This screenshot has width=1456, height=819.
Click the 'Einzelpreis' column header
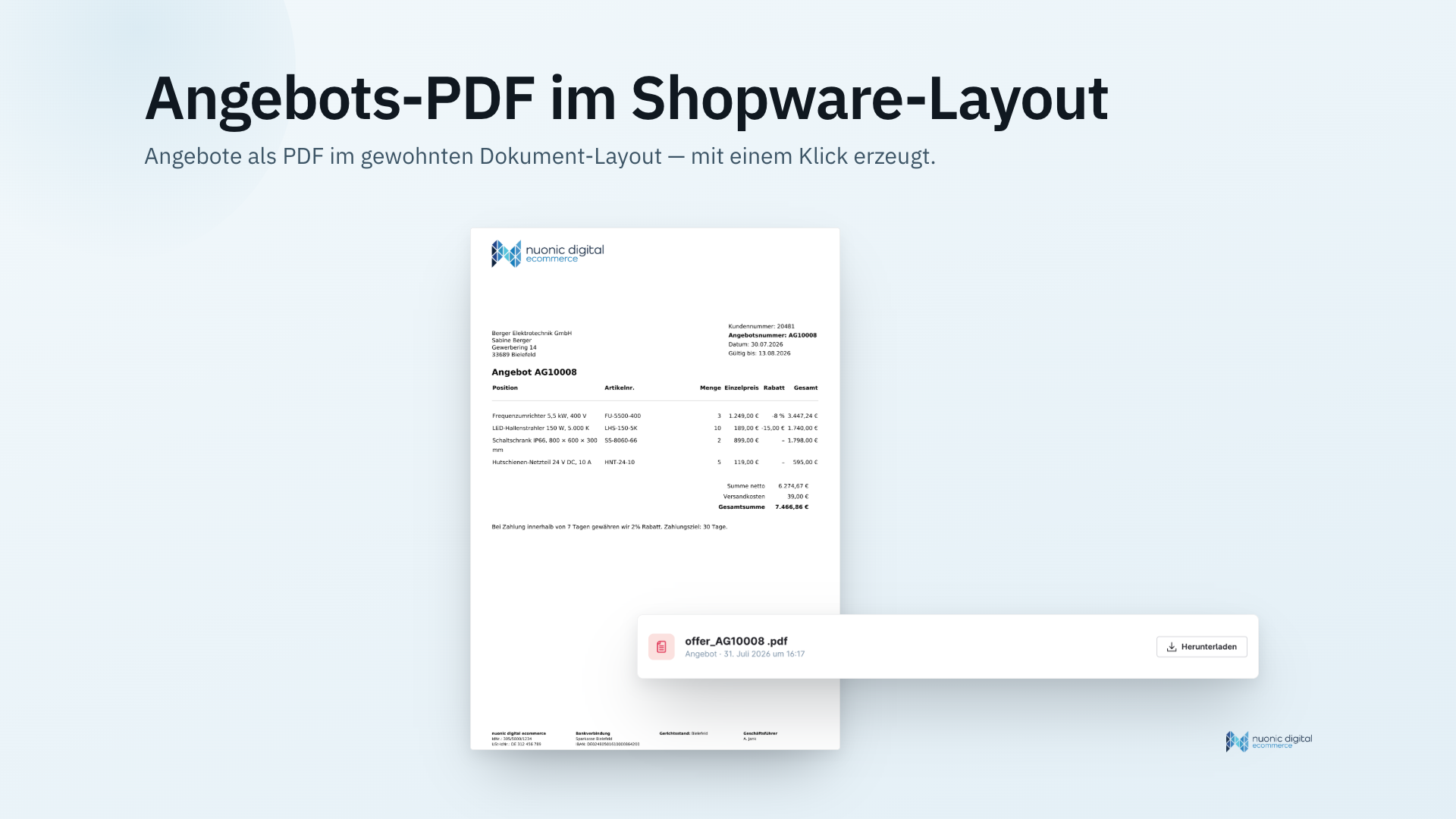[x=742, y=388]
